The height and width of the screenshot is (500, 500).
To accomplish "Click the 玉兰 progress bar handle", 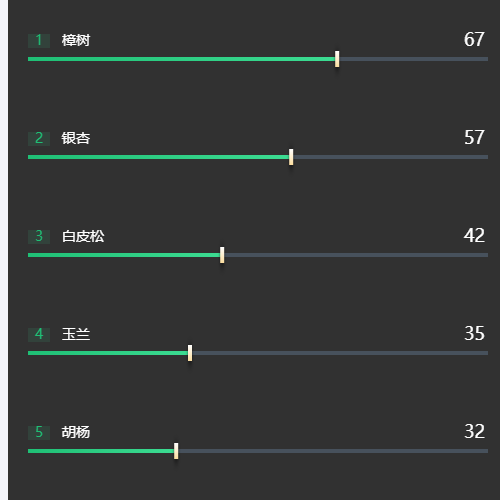I will click(x=190, y=353).
